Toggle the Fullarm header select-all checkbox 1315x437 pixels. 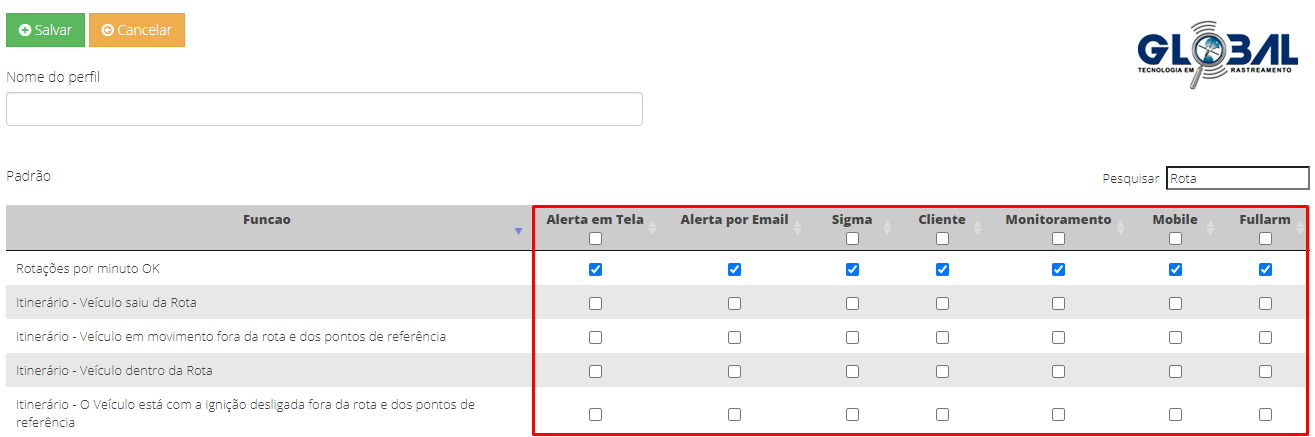tap(1265, 238)
